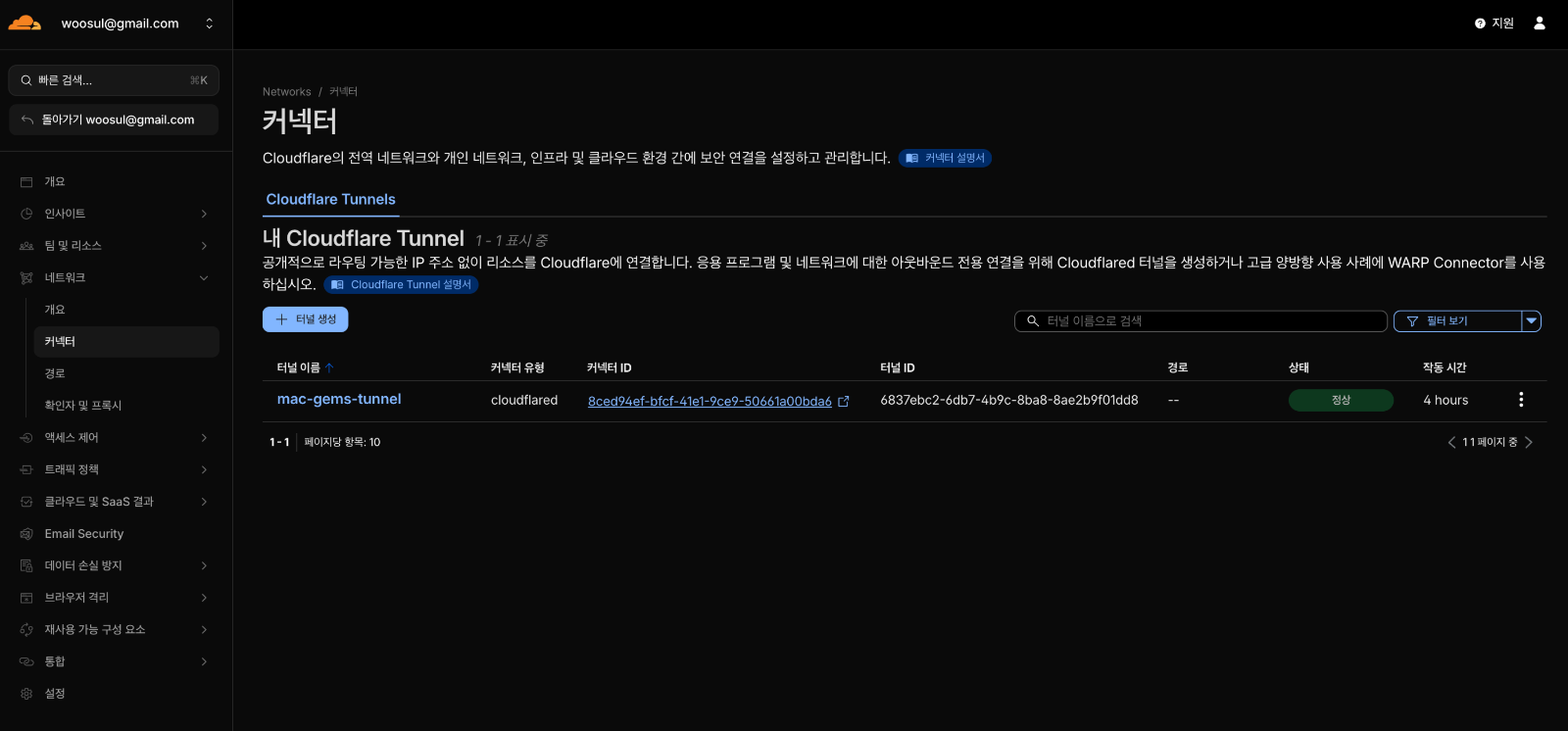Click the Cloudflare logo icon
This screenshot has width=1568, height=731.
pos(24,23)
